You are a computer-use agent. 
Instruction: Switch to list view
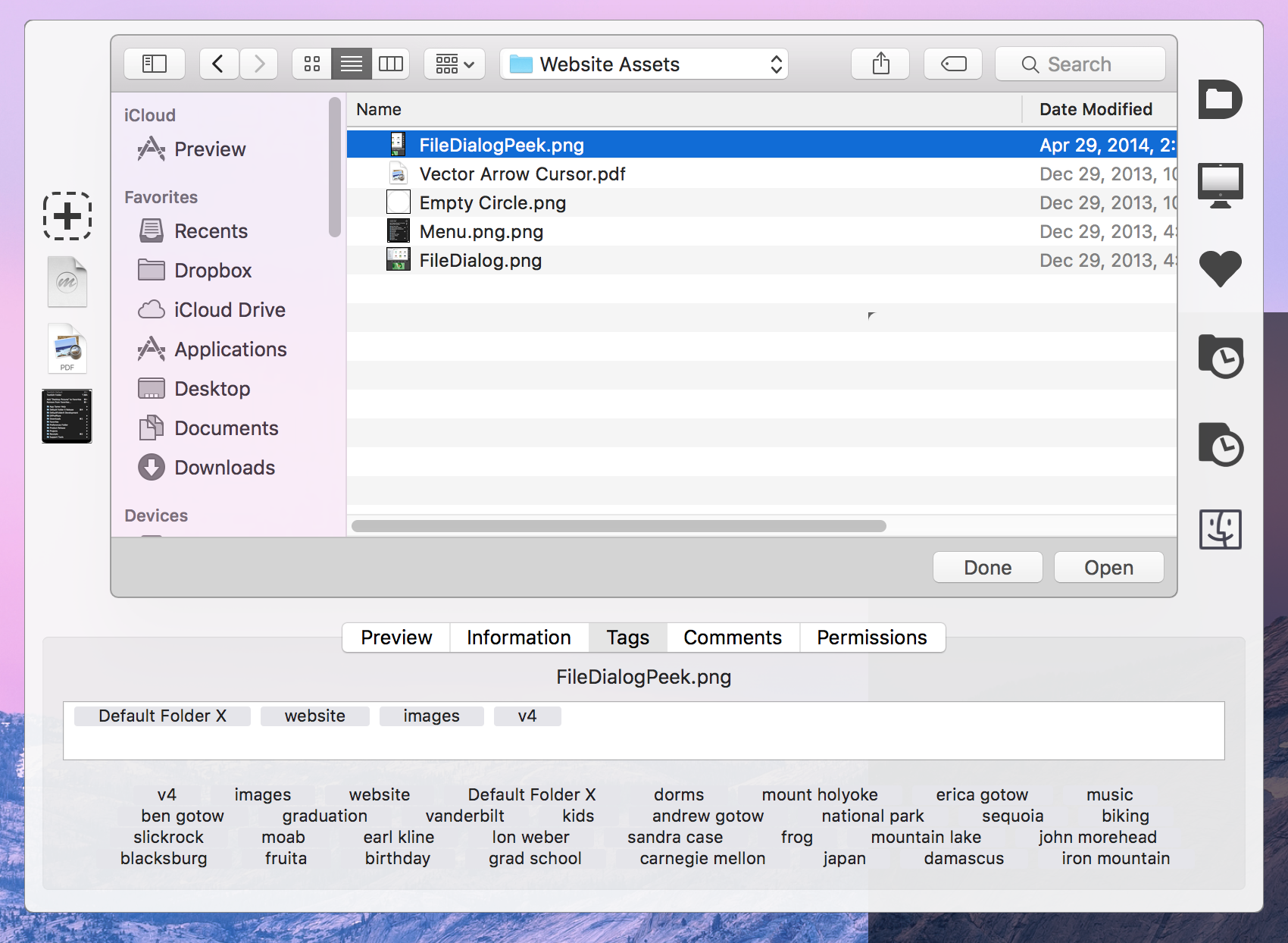(352, 64)
